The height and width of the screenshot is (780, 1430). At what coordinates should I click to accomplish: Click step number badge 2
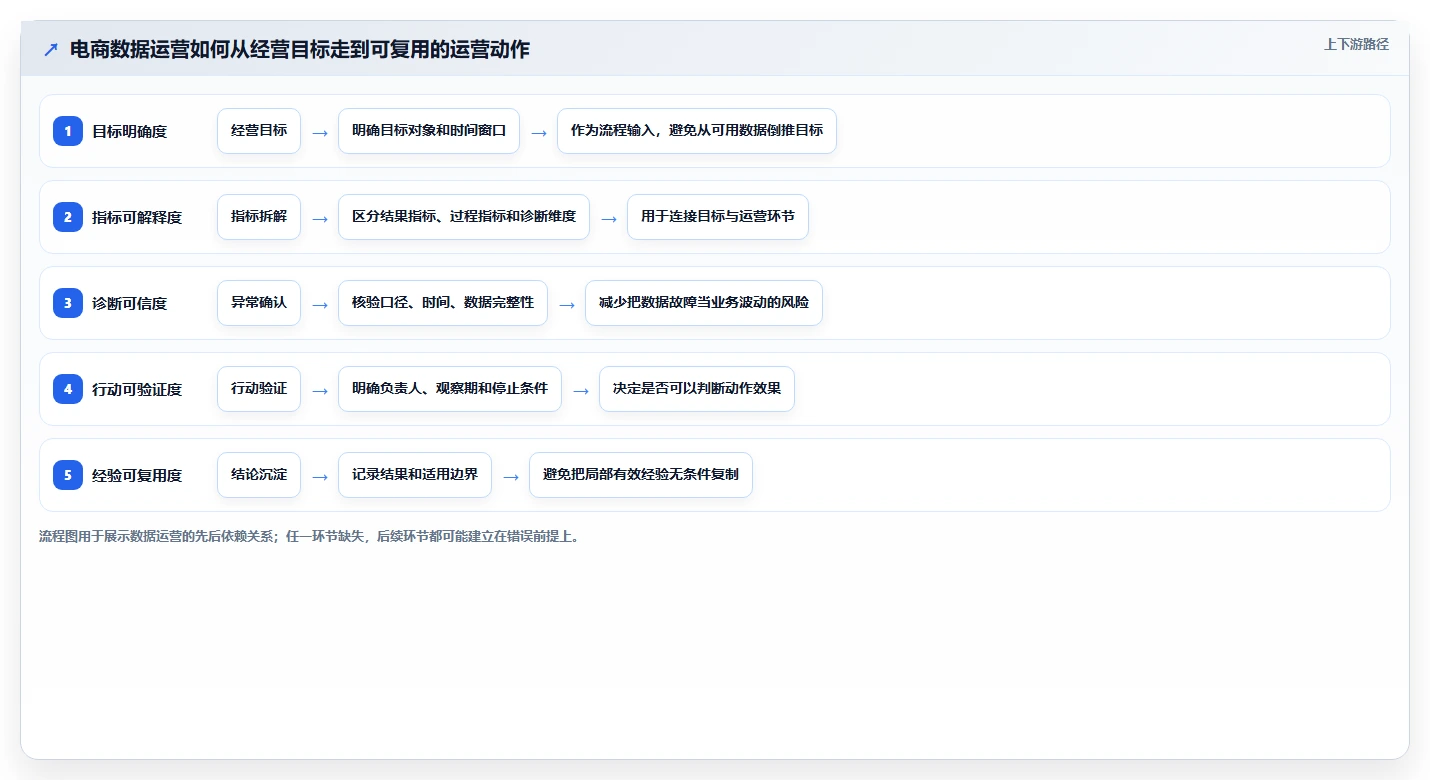[68, 217]
